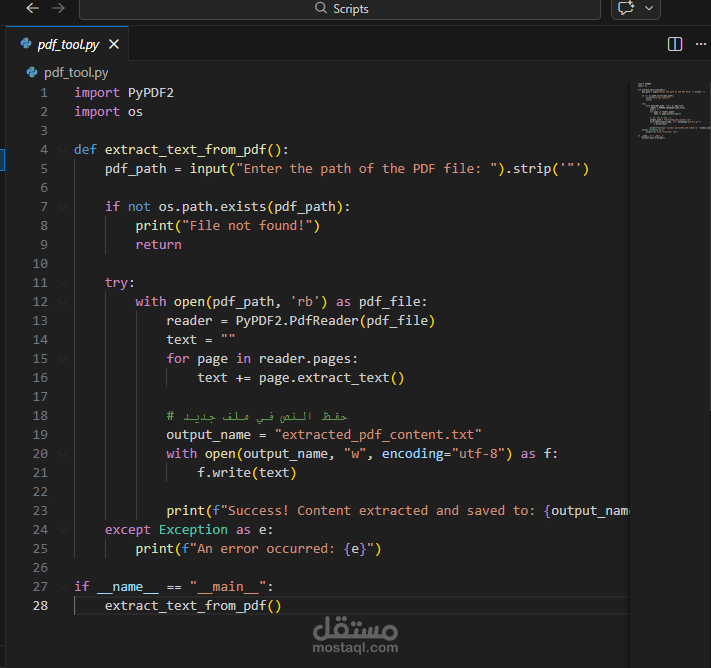
Task: Collapse the try block on line 11
Action: pos(63,283)
